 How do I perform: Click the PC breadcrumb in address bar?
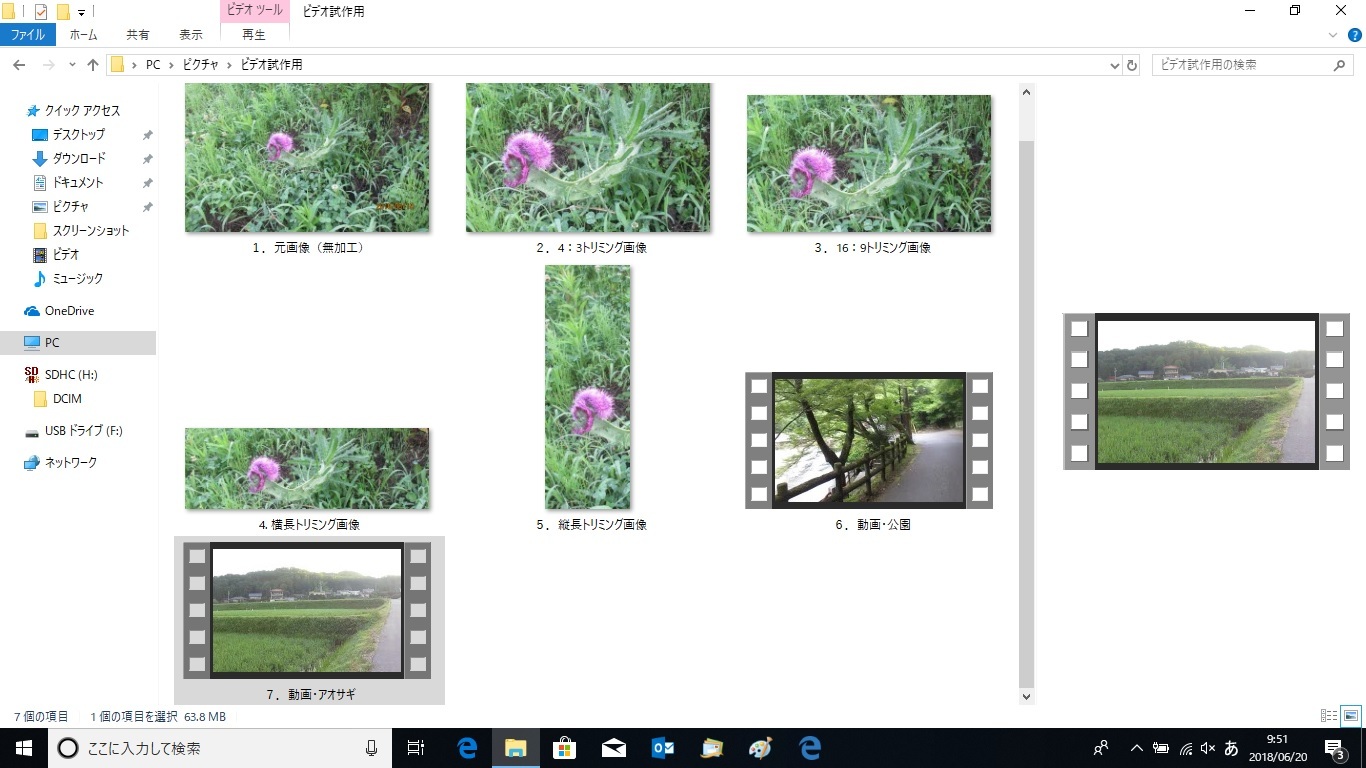pos(153,65)
